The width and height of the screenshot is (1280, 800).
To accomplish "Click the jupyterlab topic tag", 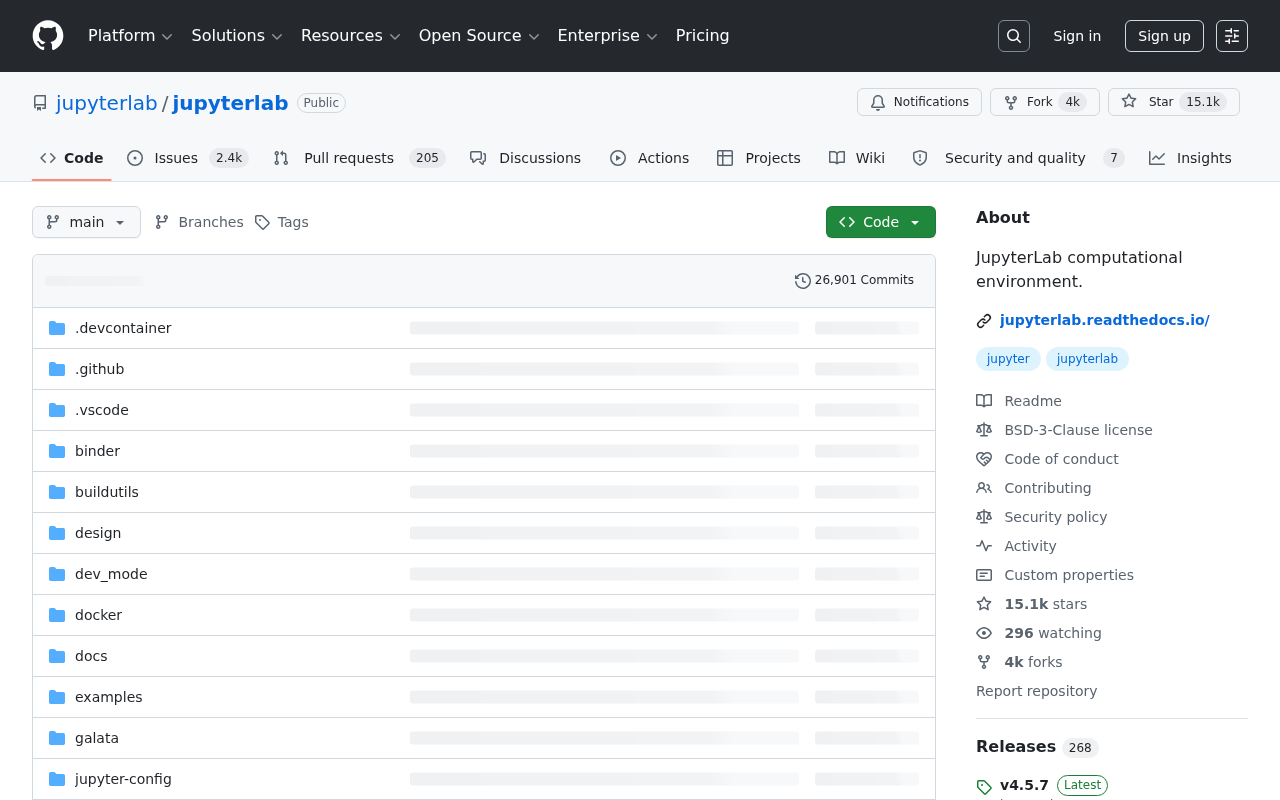I will [1087, 359].
